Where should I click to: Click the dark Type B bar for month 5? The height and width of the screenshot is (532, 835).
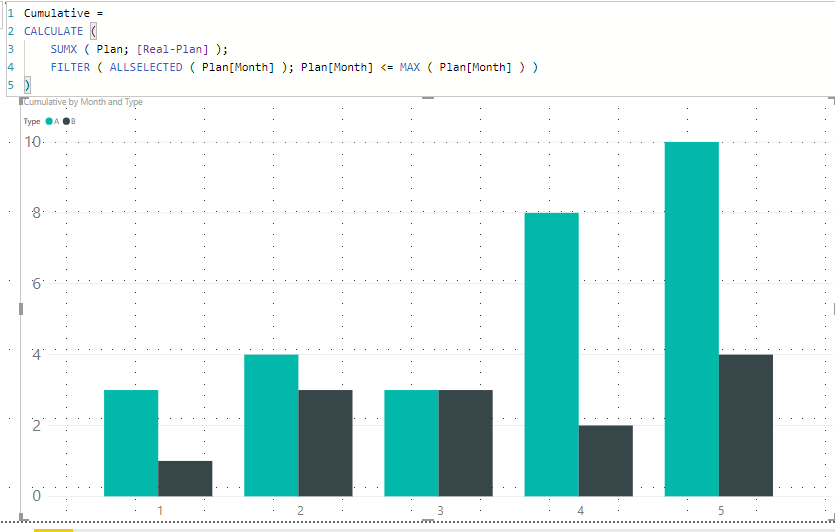[746, 425]
